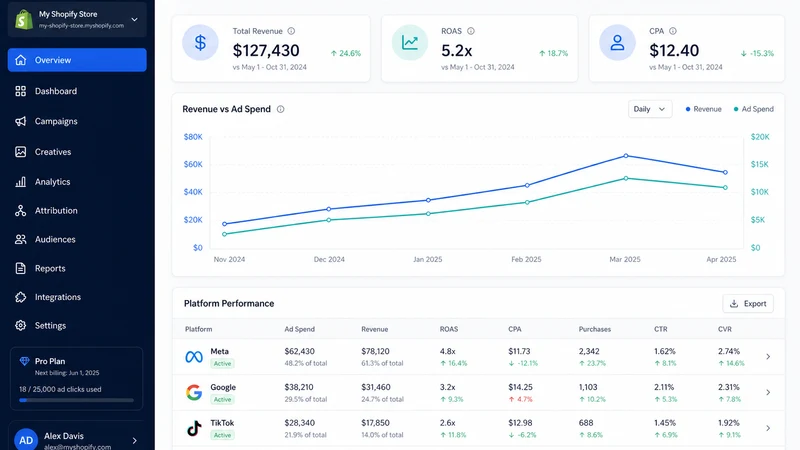Click the Mar 2025 Ad Spend data point
This screenshot has height=450, width=800.
[x=626, y=179]
